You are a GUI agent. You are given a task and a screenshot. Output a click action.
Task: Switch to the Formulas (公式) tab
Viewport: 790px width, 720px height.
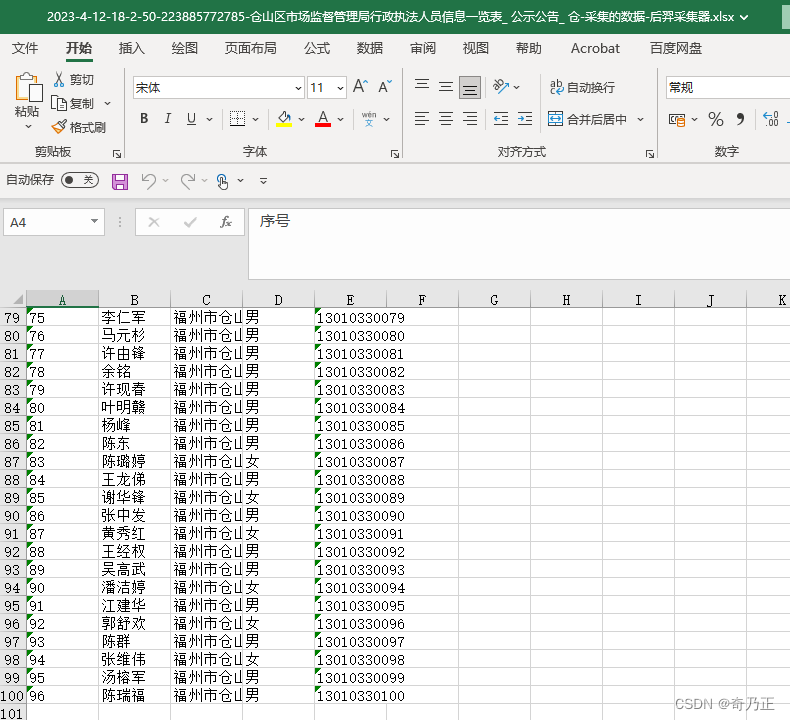317,48
